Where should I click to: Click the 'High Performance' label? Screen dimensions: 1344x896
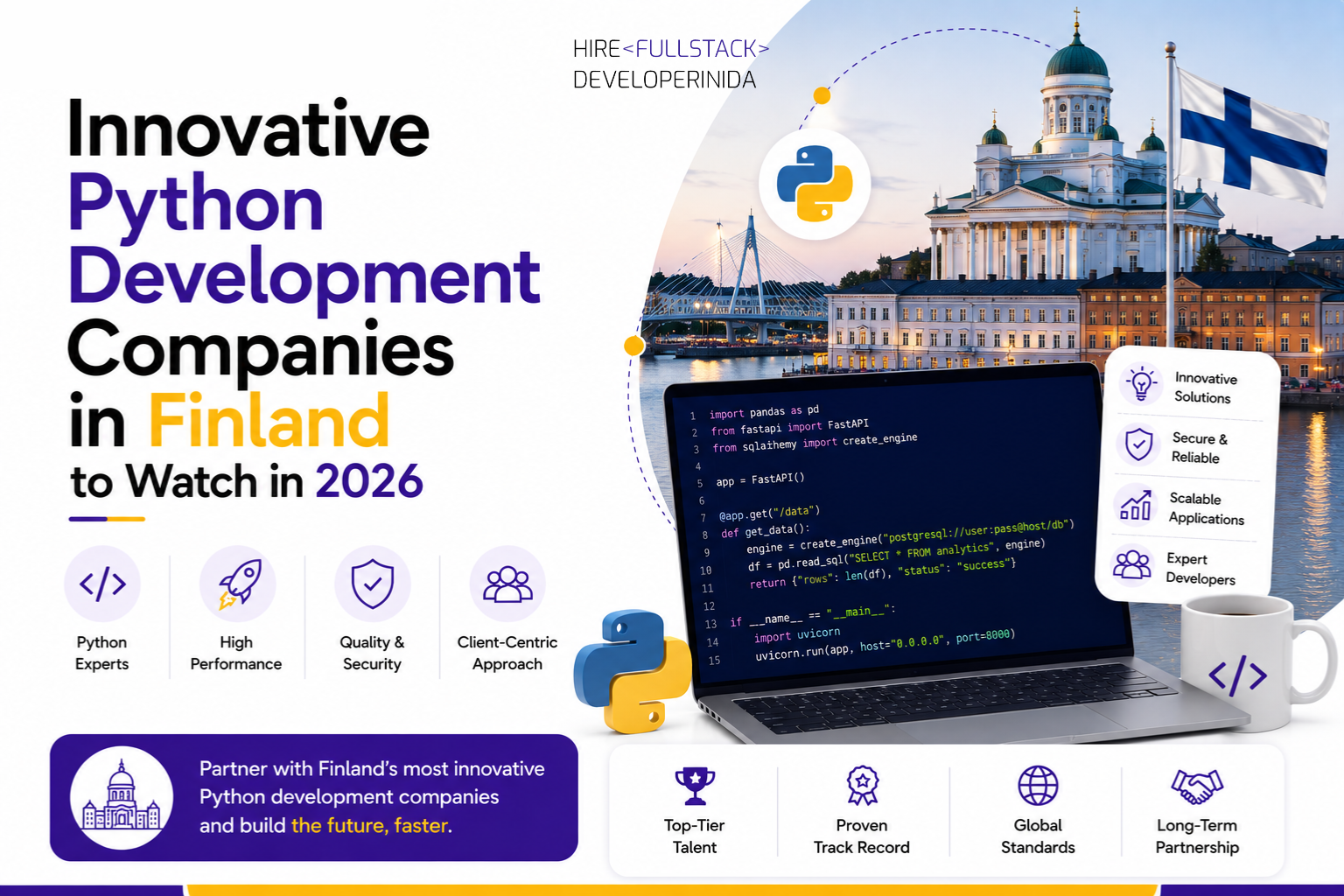(x=236, y=653)
